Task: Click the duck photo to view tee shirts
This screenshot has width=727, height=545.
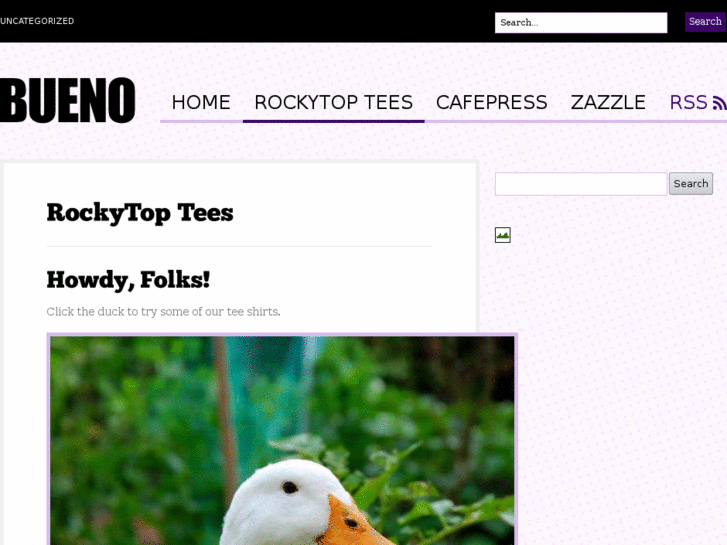Action: [282, 440]
